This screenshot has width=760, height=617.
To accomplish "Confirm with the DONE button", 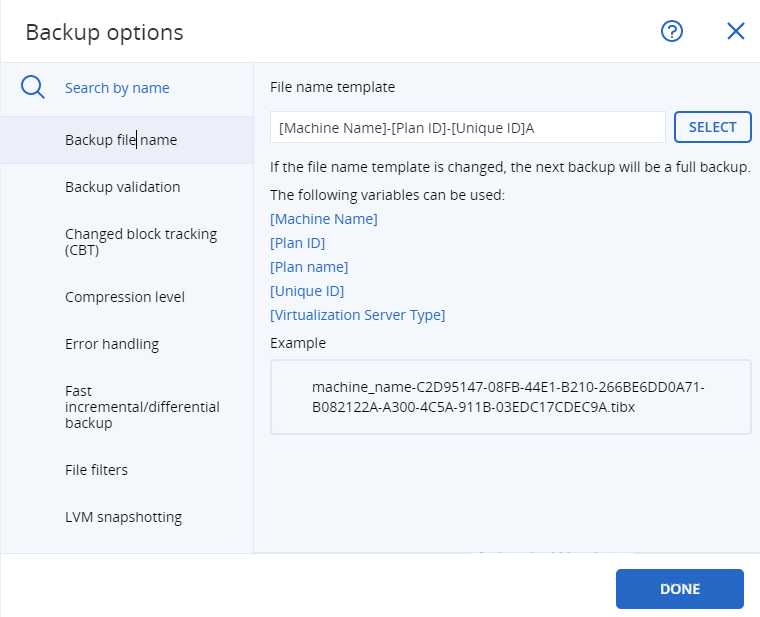I will pos(680,589).
